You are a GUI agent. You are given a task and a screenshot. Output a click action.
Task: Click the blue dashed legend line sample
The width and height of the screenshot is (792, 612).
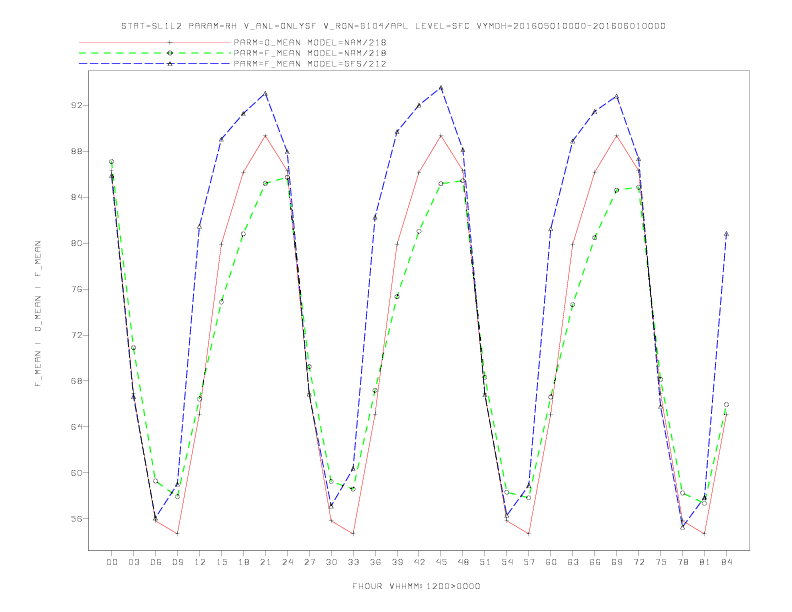coord(155,64)
